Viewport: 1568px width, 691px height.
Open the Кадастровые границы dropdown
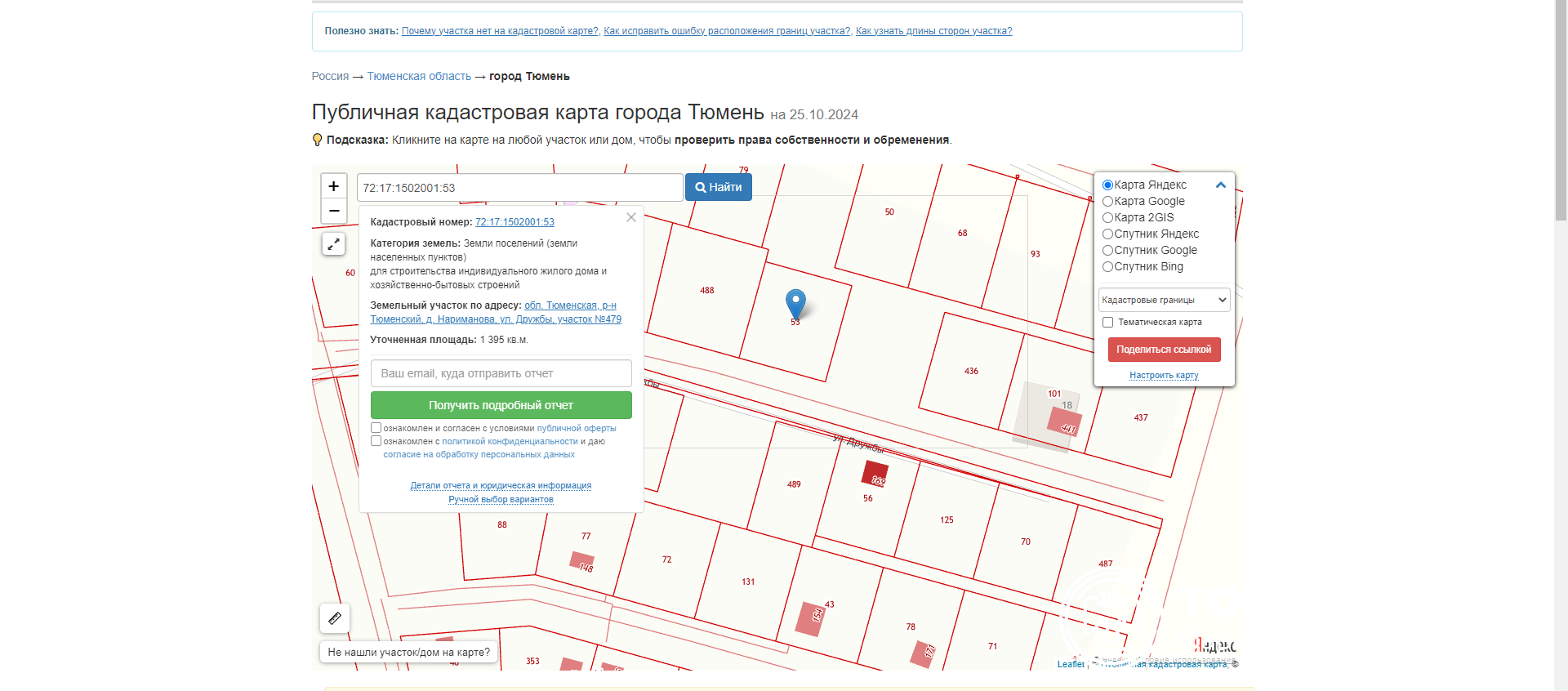(1164, 300)
